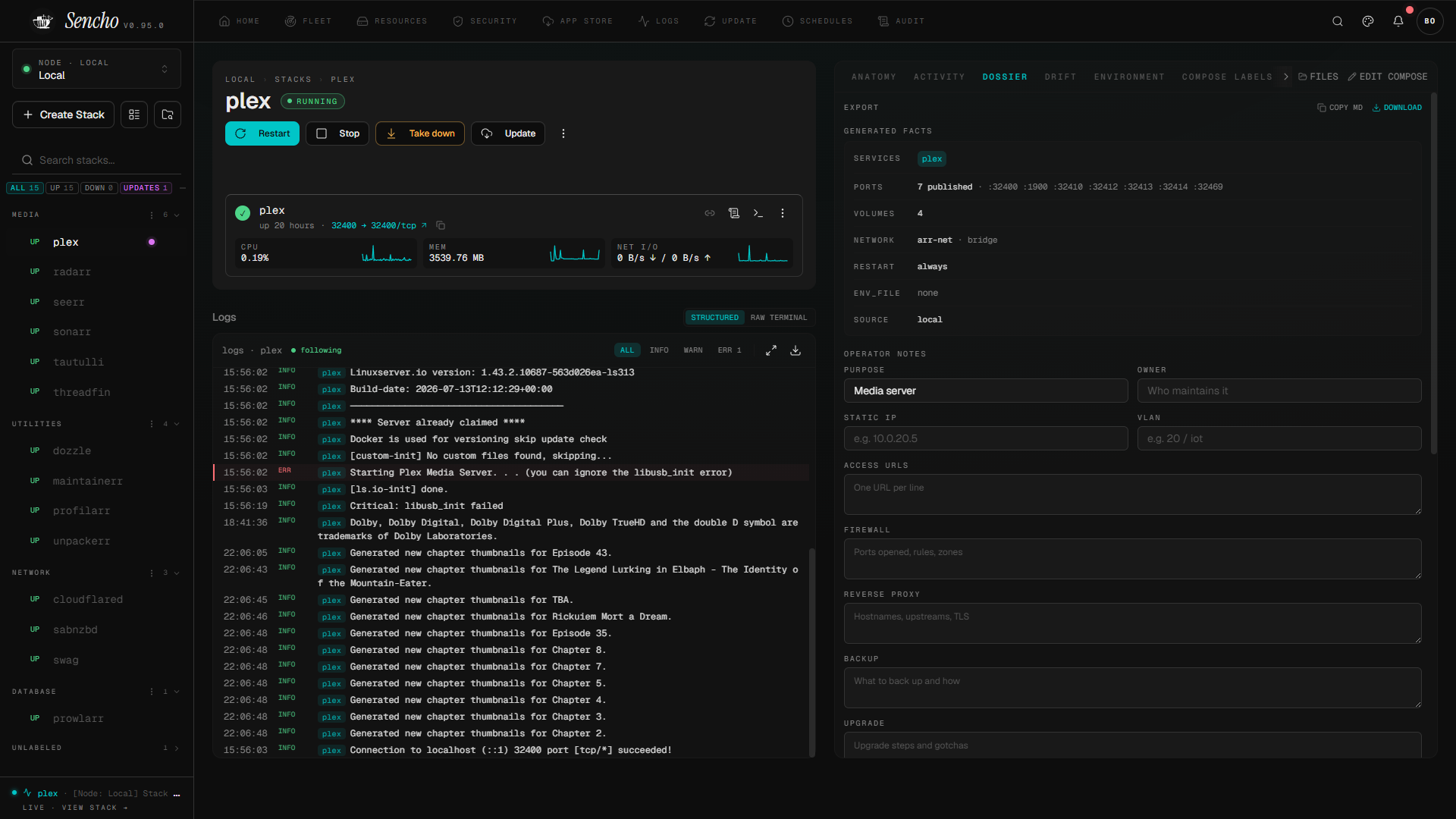Filter logs to WARN level

(x=693, y=350)
